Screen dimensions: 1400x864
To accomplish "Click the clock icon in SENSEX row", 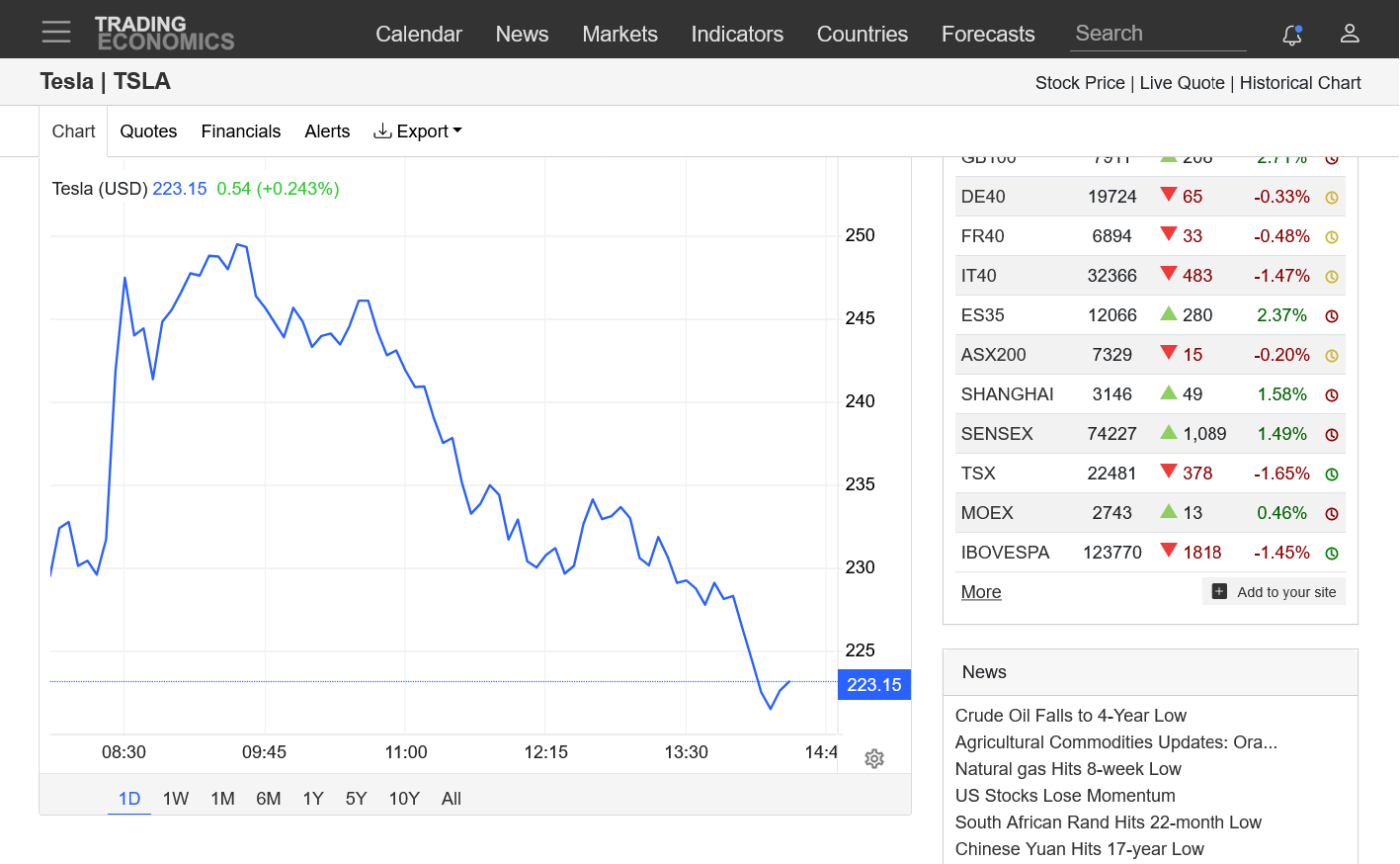I will pos(1332,435).
